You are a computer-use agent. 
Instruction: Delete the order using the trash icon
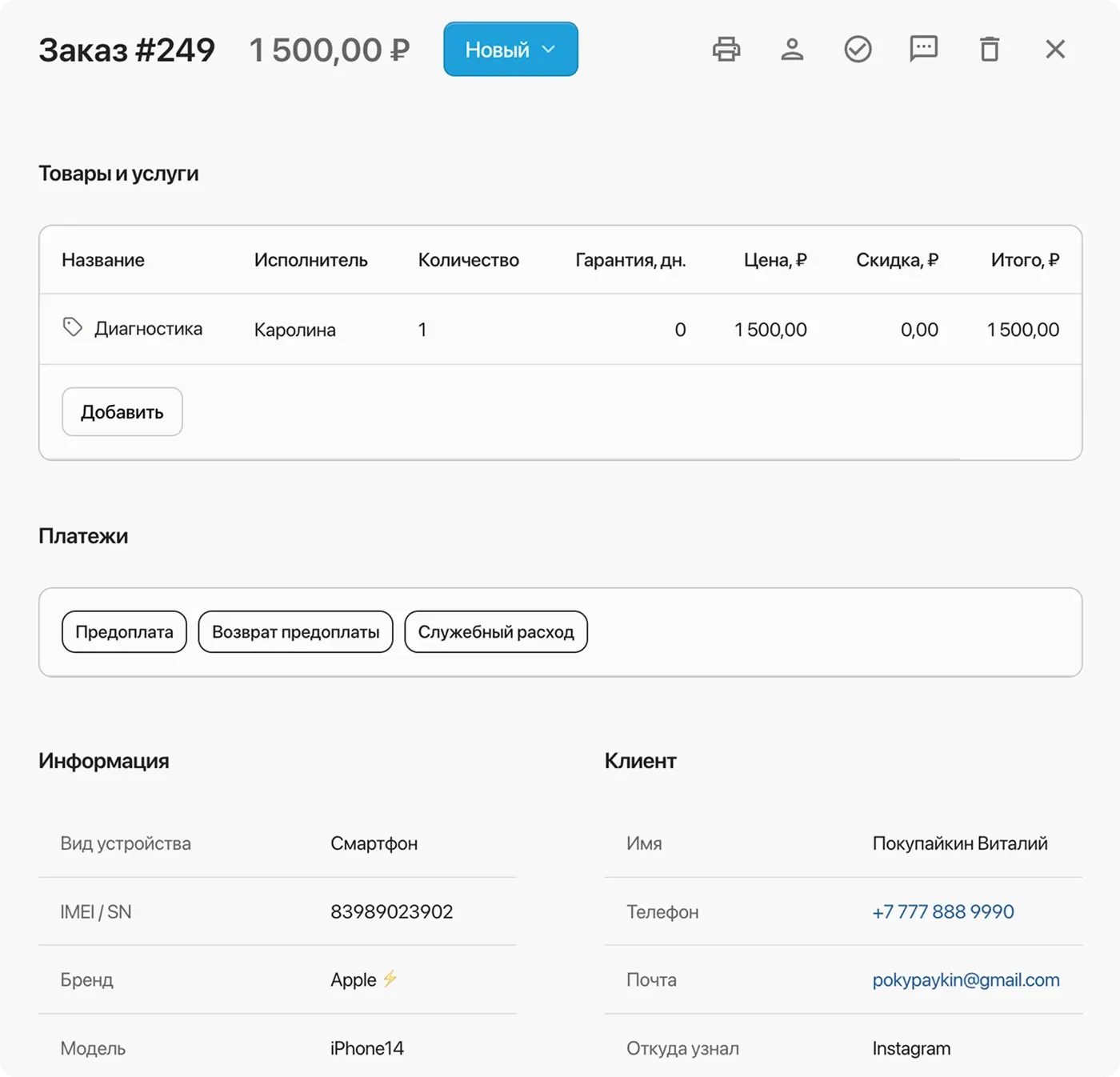(x=990, y=49)
